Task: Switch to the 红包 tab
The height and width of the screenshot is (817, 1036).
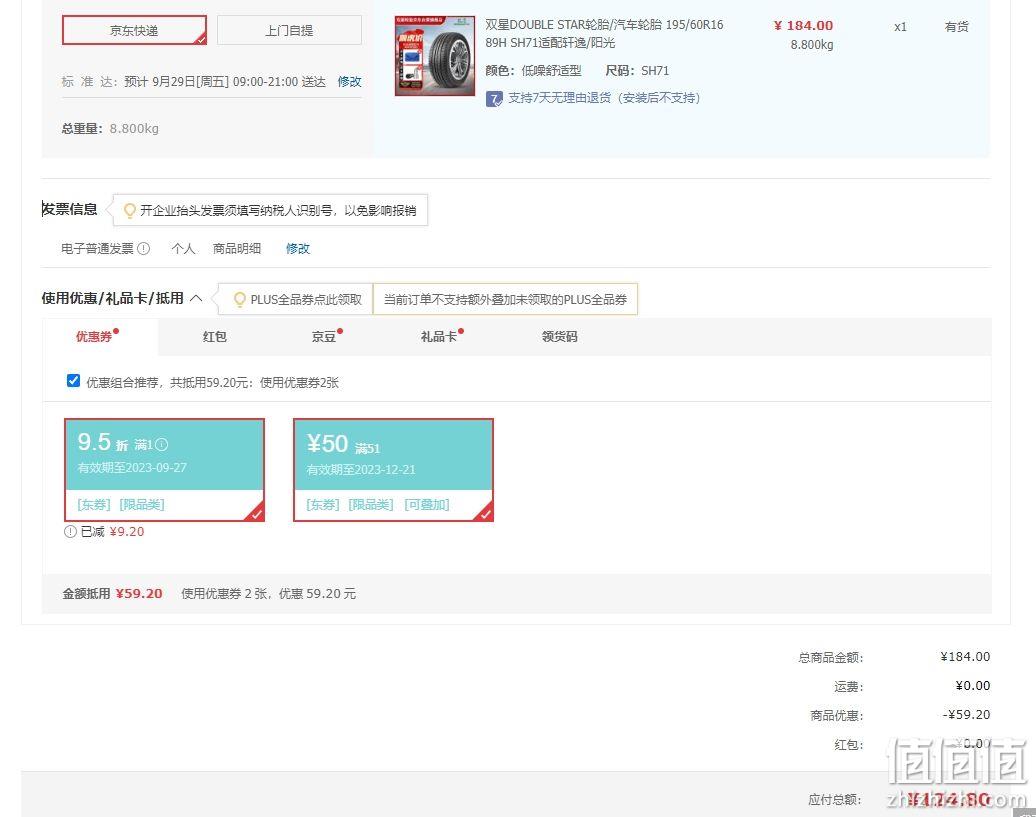Action: pos(215,337)
